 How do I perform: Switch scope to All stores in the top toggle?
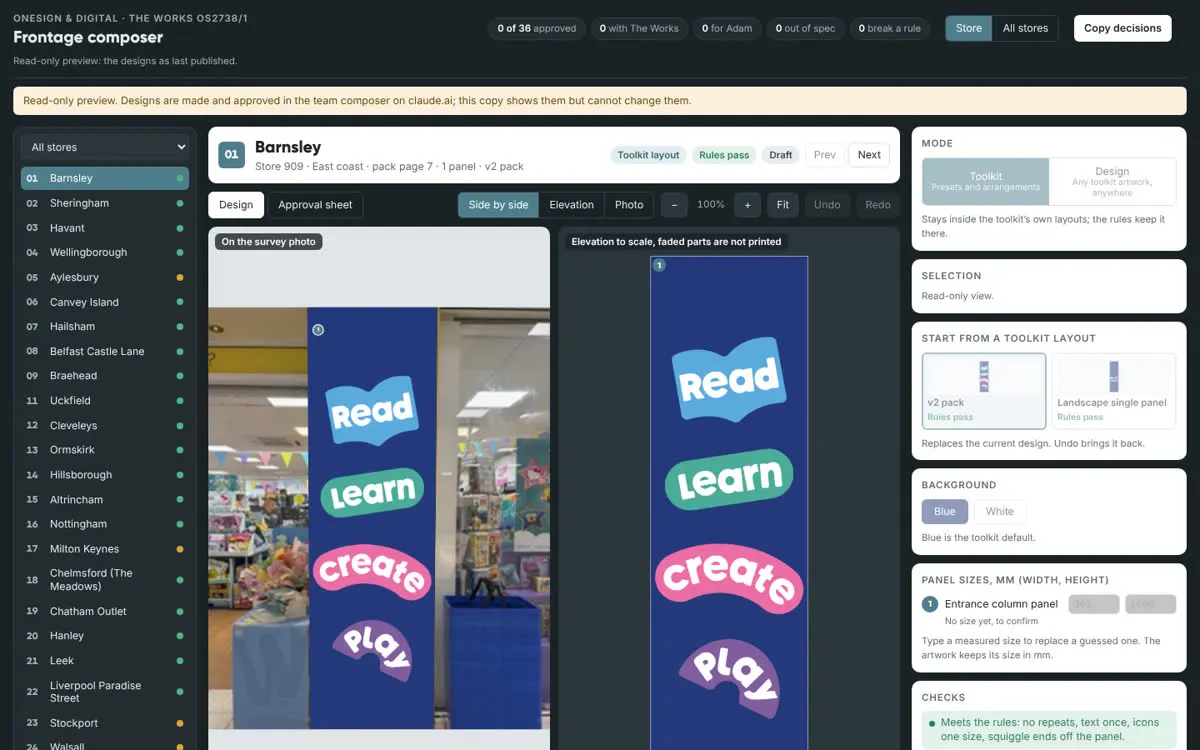tap(1026, 28)
